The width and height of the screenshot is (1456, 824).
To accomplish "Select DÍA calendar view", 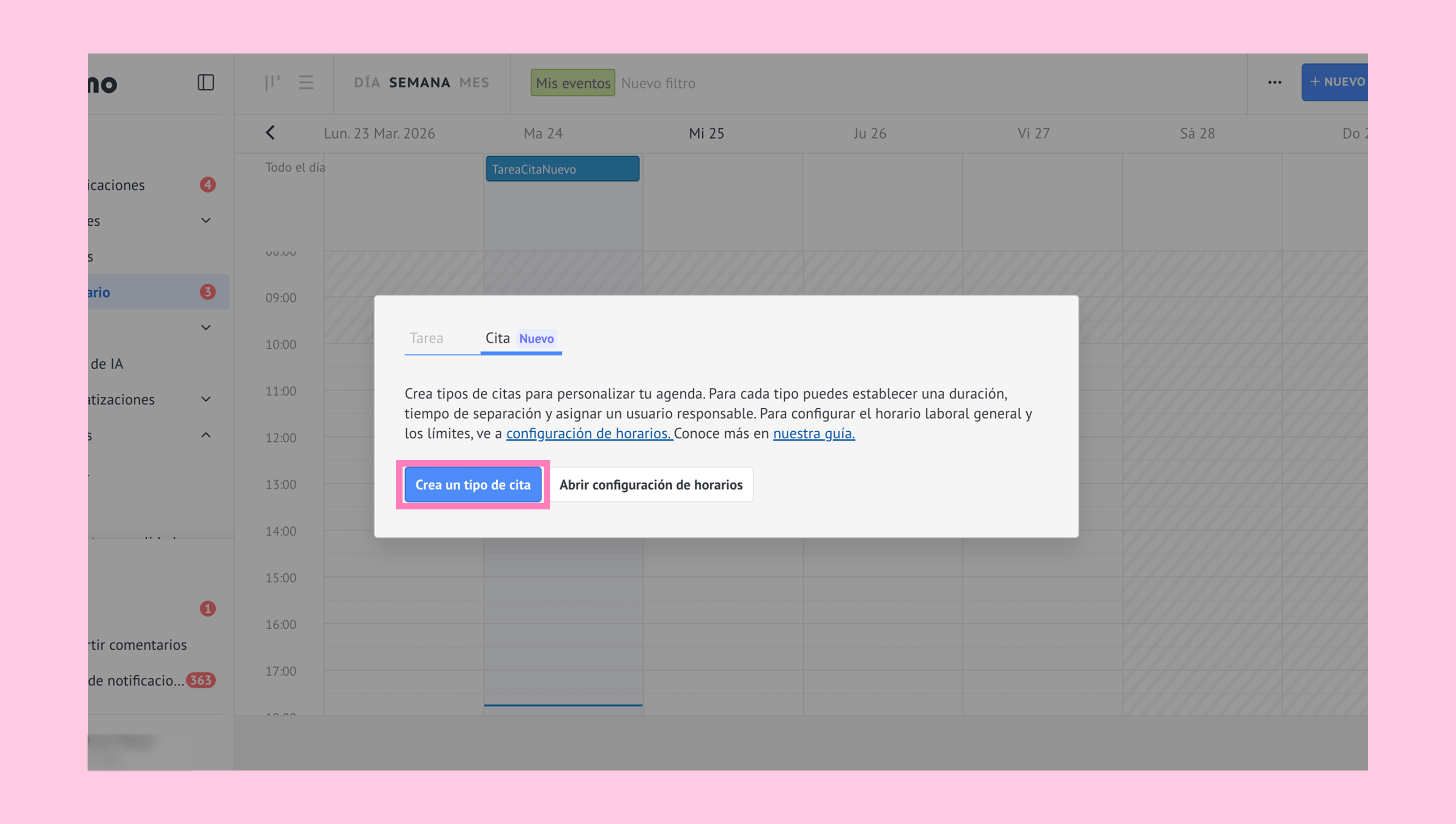I will pyautogui.click(x=367, y=82).
